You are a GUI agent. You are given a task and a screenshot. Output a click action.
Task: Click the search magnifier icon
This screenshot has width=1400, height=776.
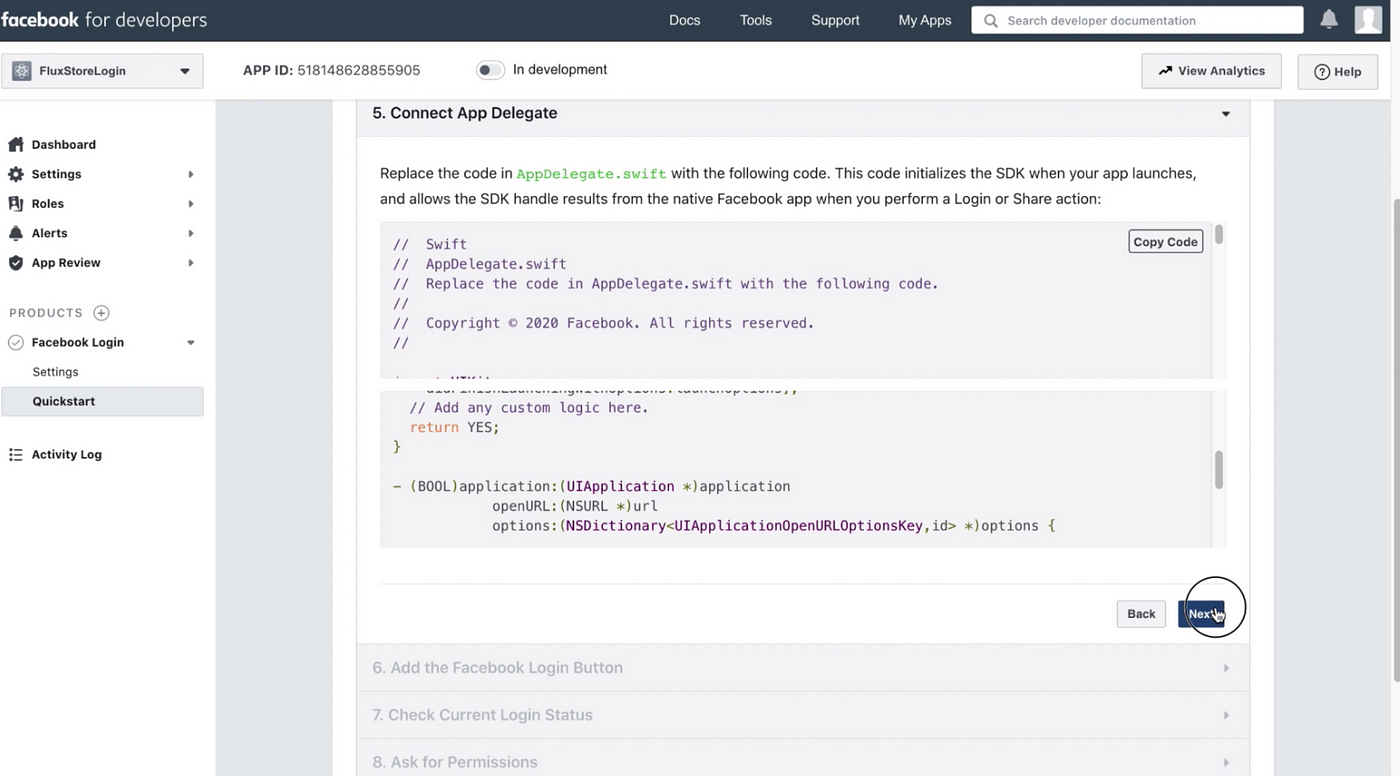tap(990, 20)
